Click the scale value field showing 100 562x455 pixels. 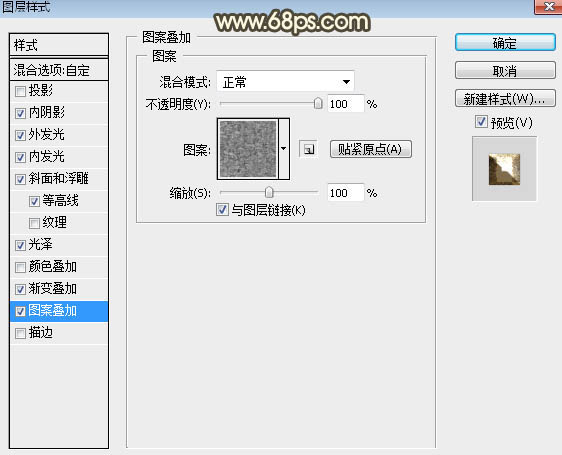pos(346,193)
